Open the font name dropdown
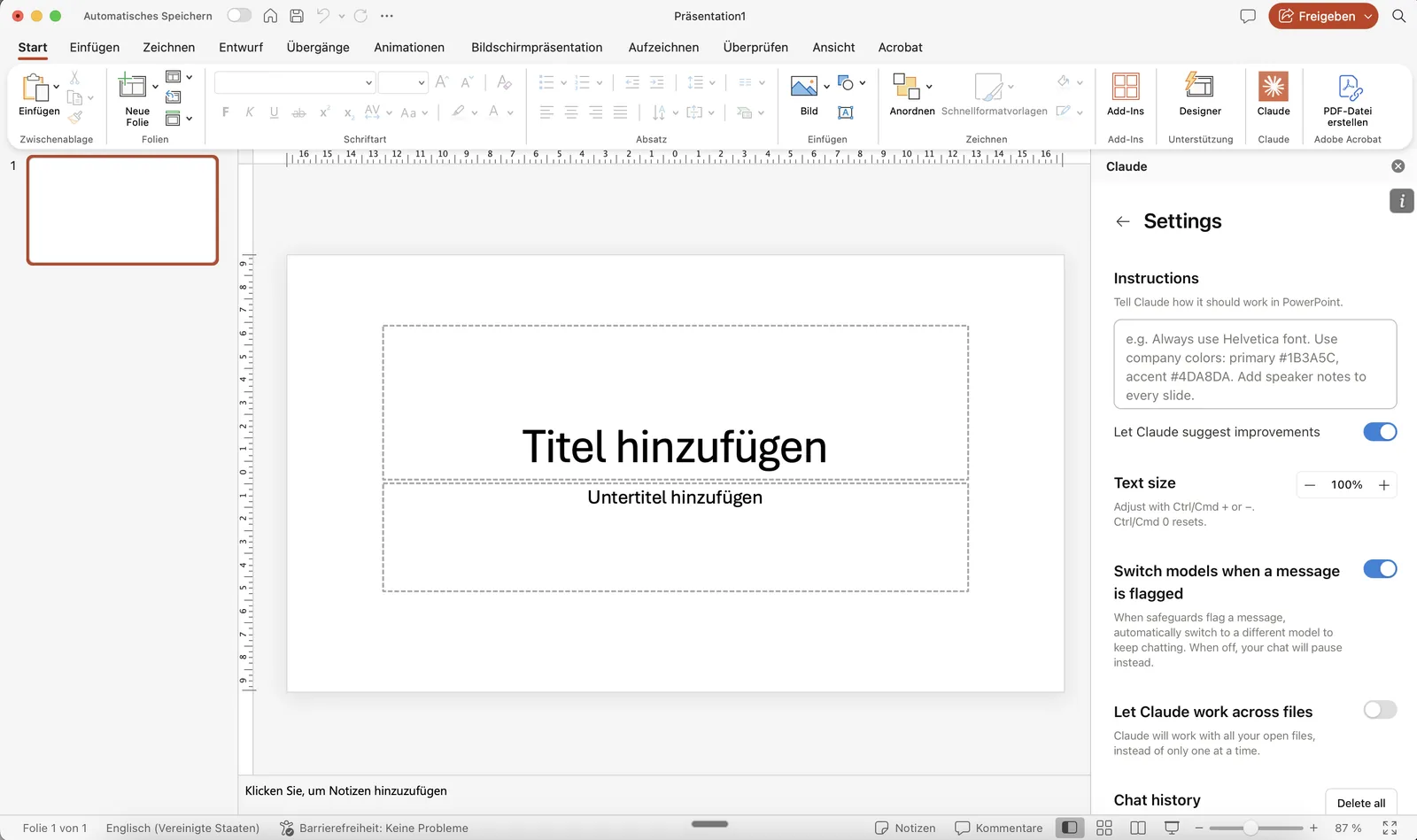This screenshot has height=840, width=1417. coord(368,82)
